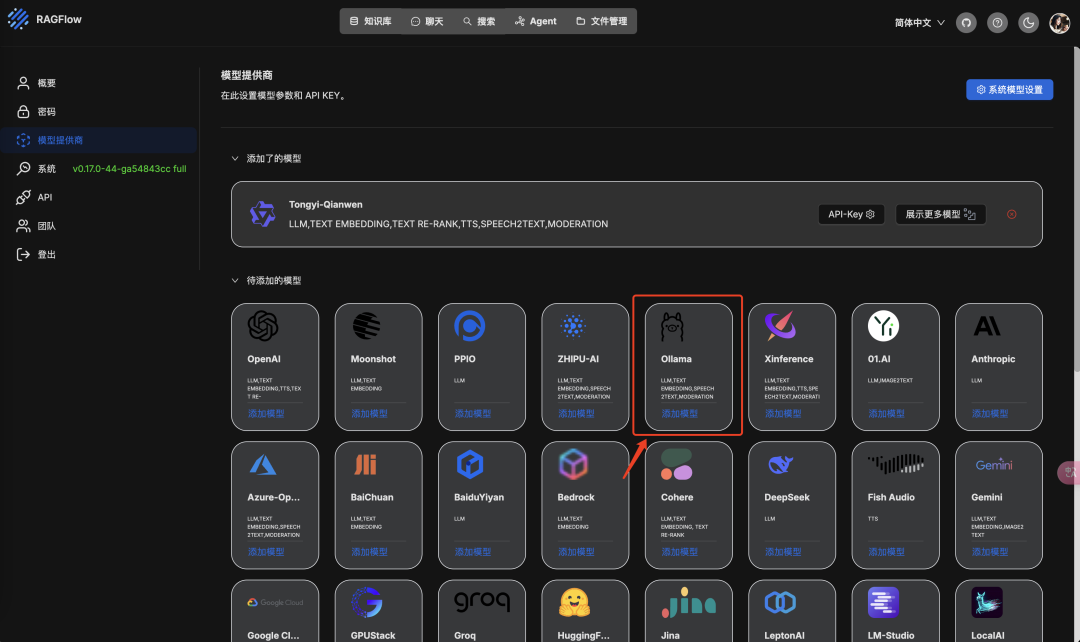Select 模型提供商 in the sidebar
This screenshot has width=1080, height=642.
click(98, 140)
